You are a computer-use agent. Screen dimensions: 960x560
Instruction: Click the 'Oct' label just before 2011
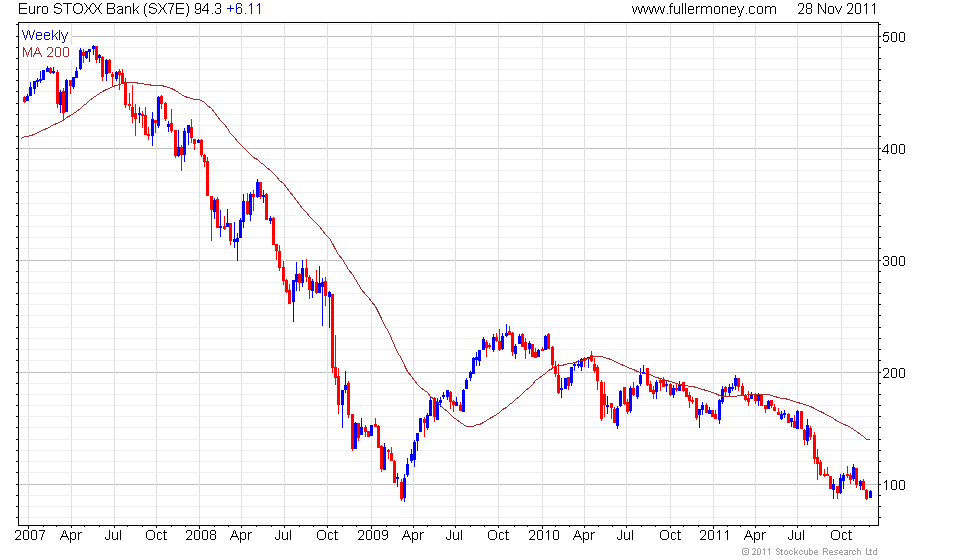point(670,536)
